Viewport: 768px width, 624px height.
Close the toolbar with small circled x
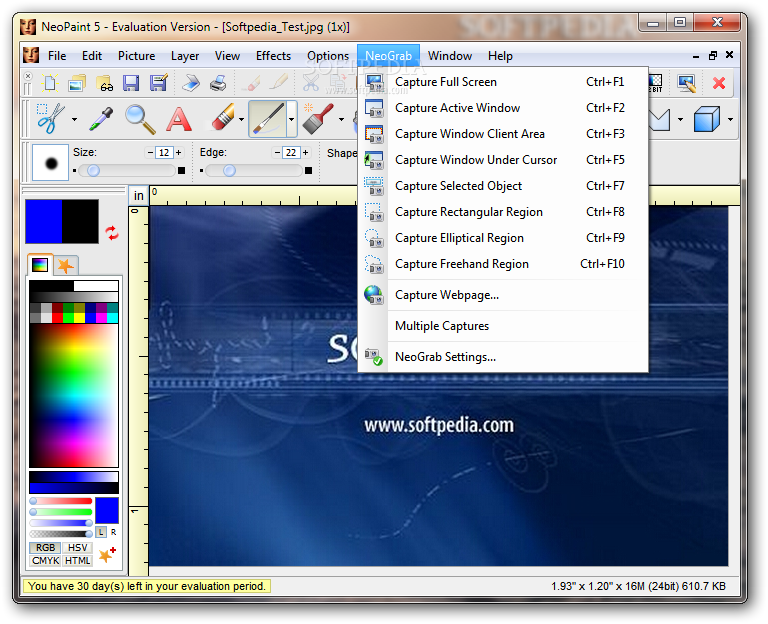tap(28, 76)
